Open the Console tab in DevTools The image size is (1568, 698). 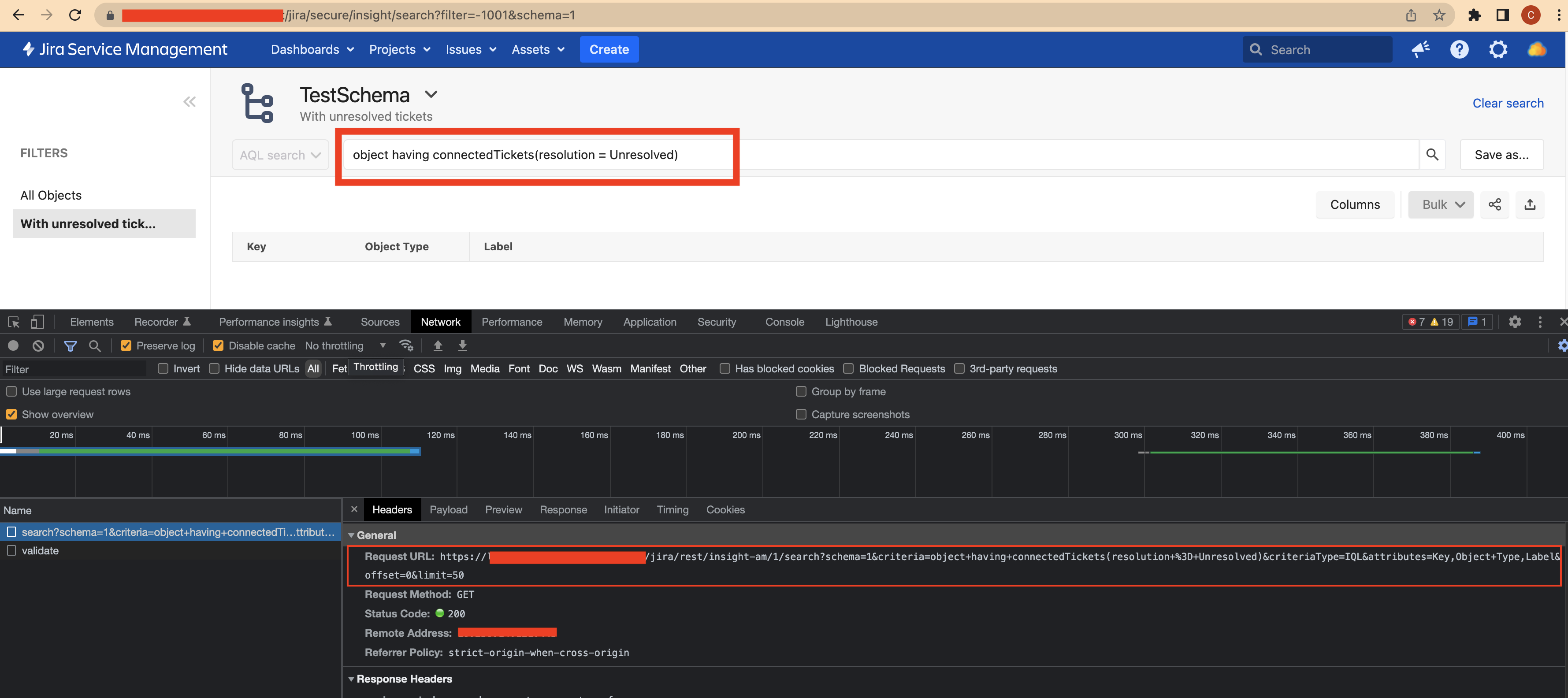pyautogui.click(x=784, y=322)
